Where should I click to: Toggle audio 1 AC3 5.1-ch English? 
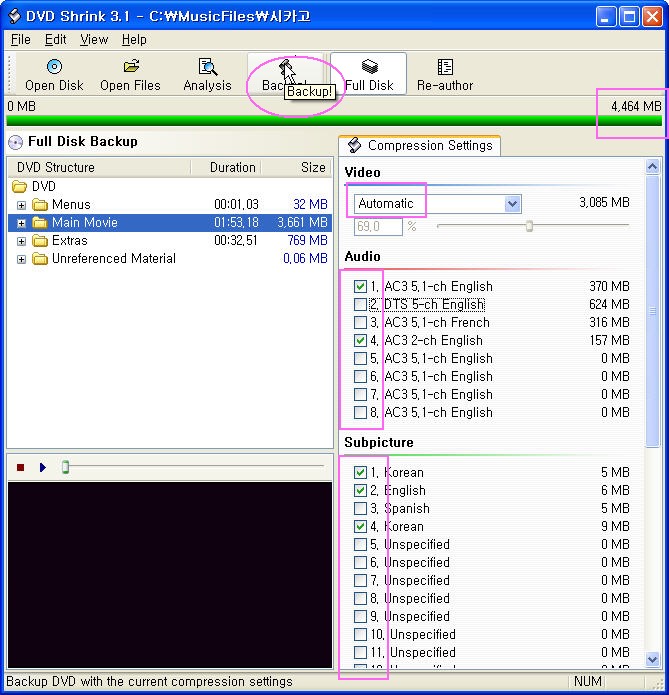(360, 286)
